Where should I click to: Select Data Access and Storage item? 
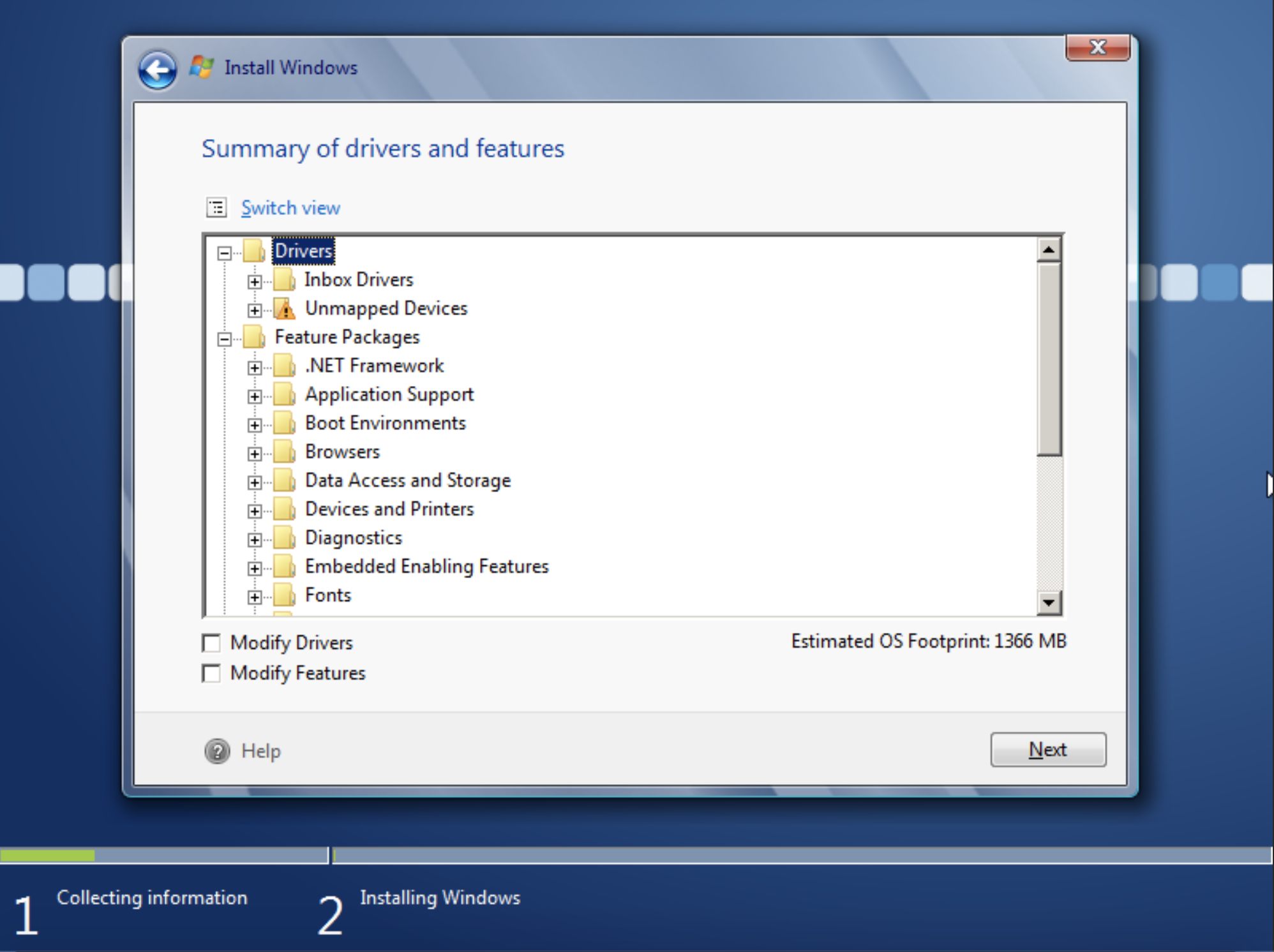click(x=407, y=480)
